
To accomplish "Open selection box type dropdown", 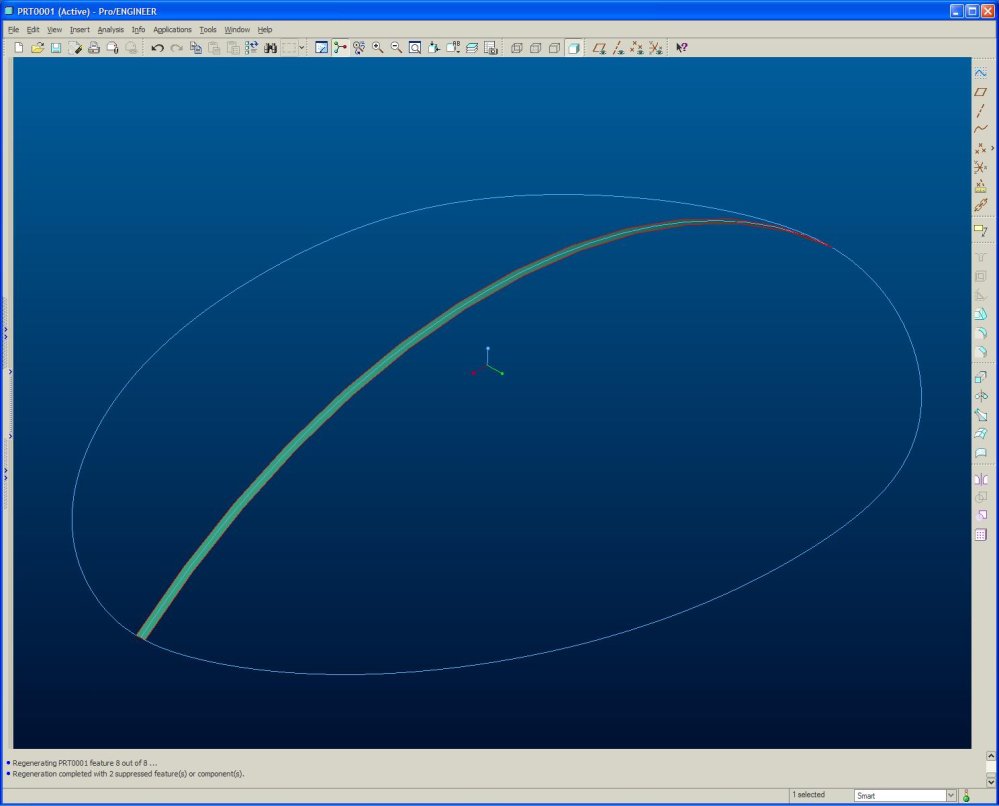I will click(x=301, y=48).
